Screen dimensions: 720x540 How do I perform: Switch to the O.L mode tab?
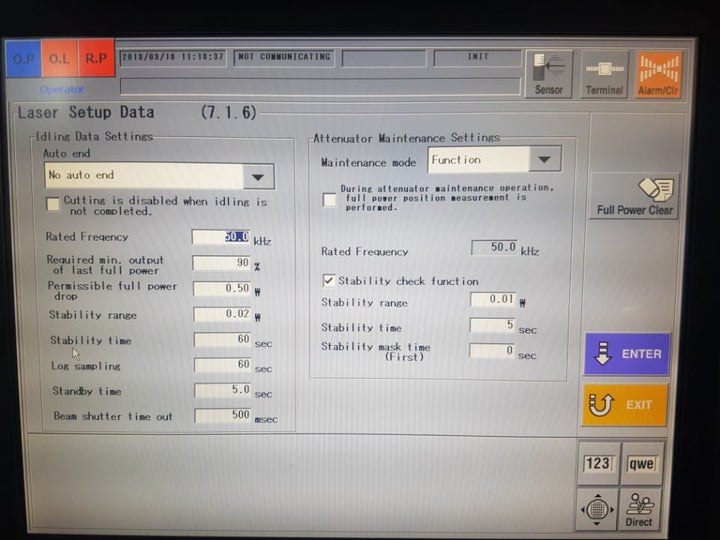tap(60, 58)
